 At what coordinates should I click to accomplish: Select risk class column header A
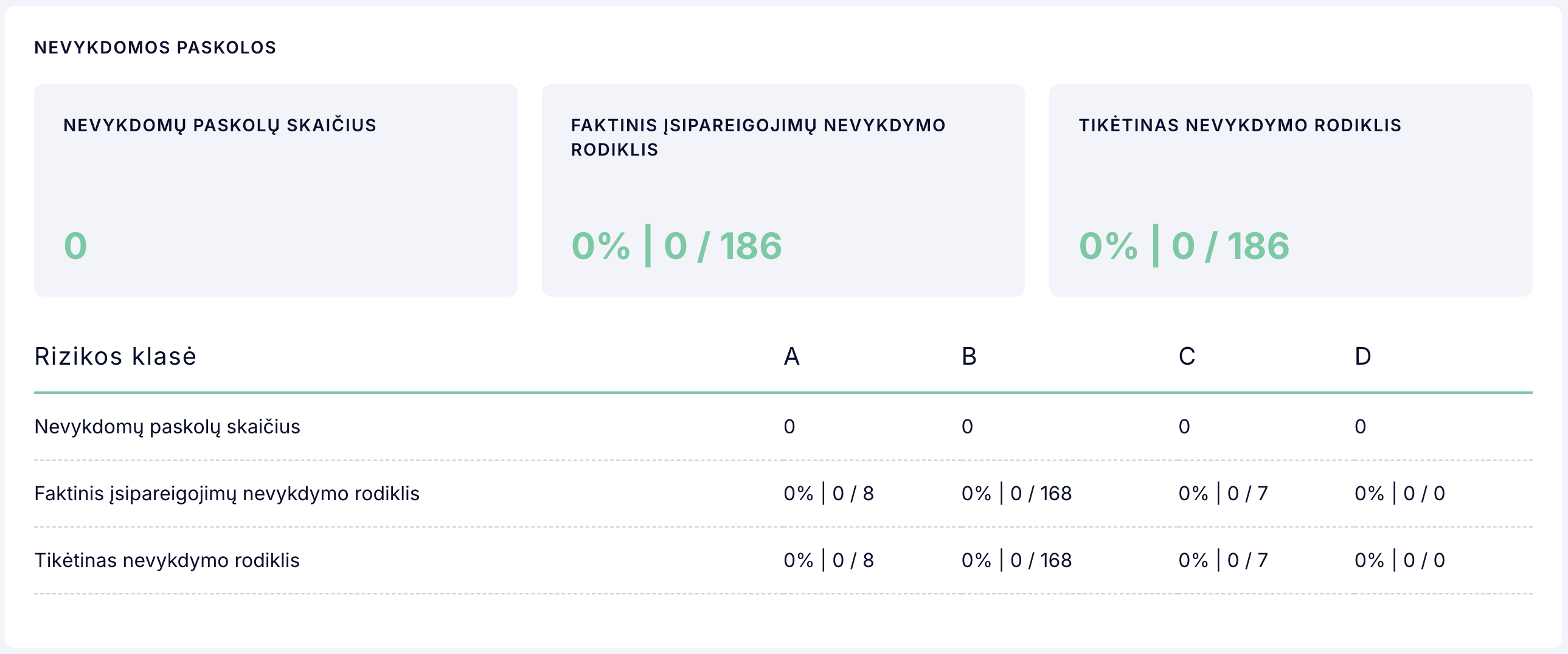pos(791,357)
